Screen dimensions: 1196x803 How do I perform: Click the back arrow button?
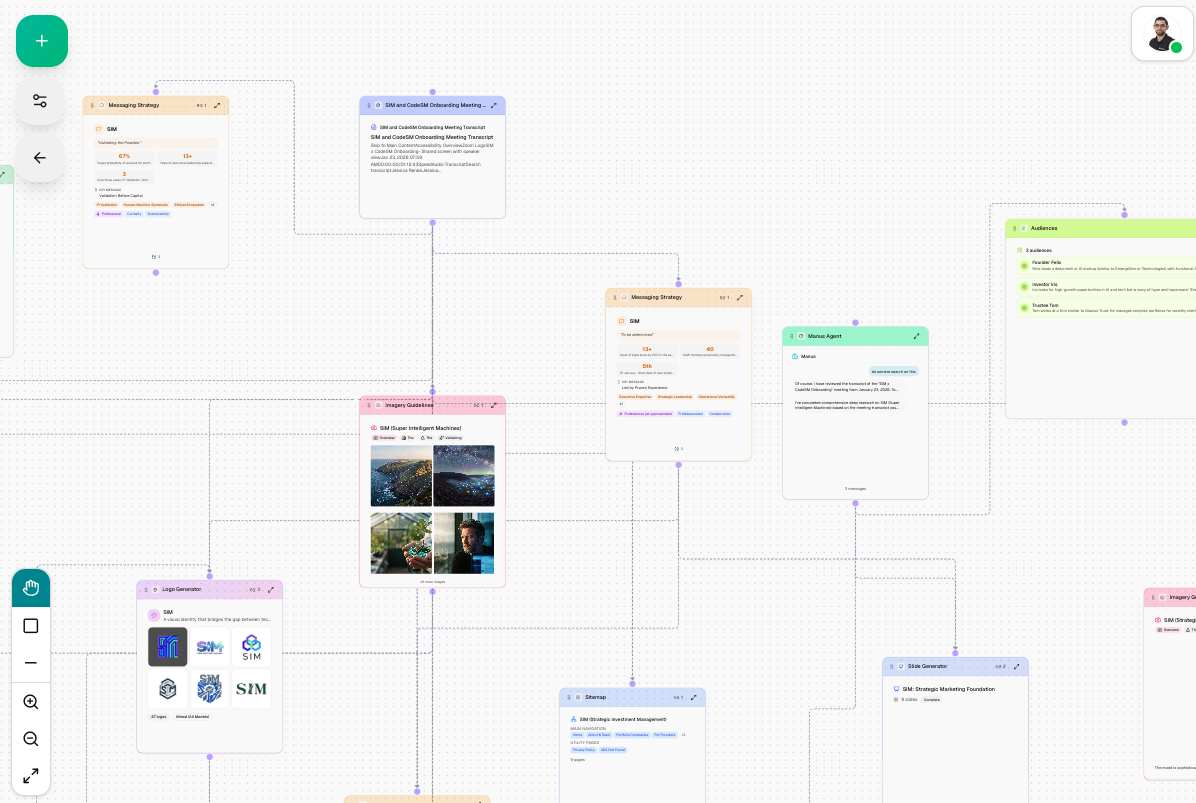coord(40,157)
